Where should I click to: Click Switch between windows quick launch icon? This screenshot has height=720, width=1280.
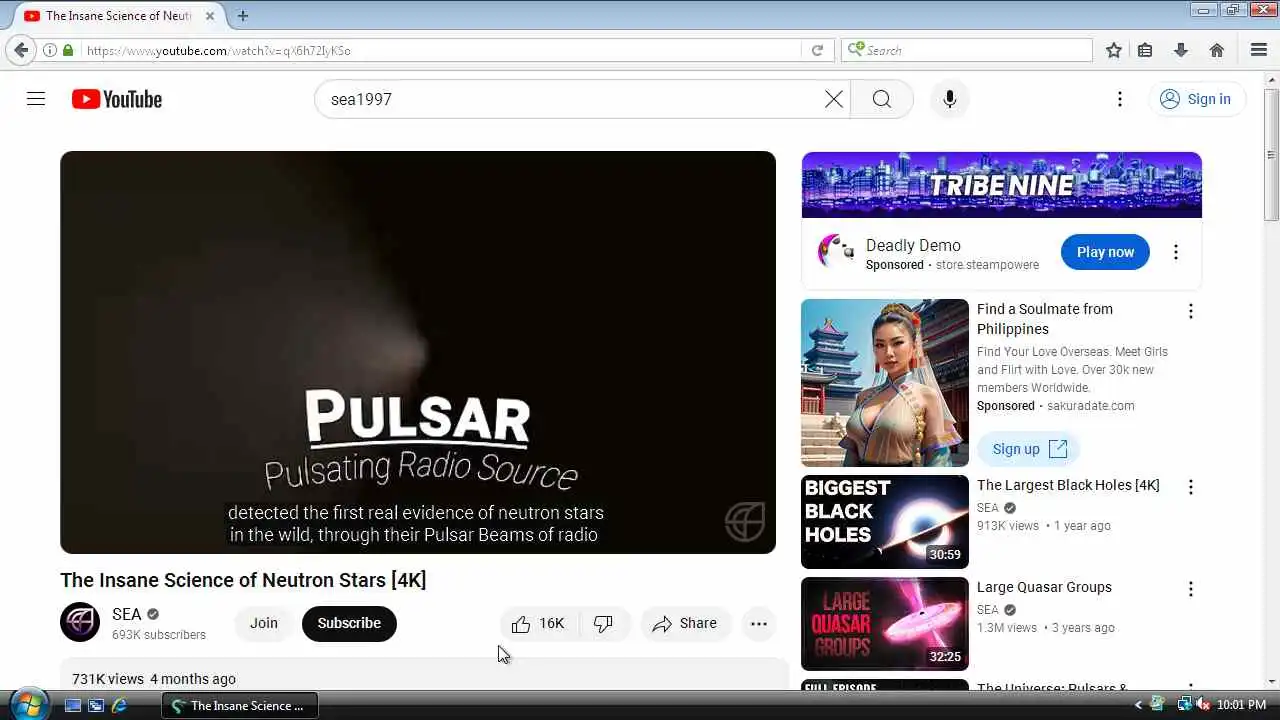coord(96,705)
